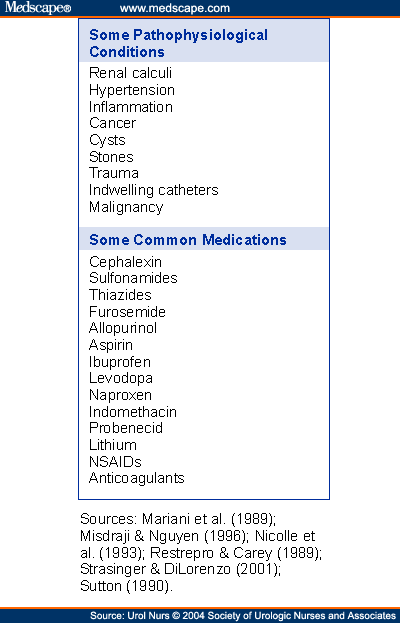This screenshot has width=400, height=623.
Task: Select the Indomethacin entry
Action: pos(133,412)
